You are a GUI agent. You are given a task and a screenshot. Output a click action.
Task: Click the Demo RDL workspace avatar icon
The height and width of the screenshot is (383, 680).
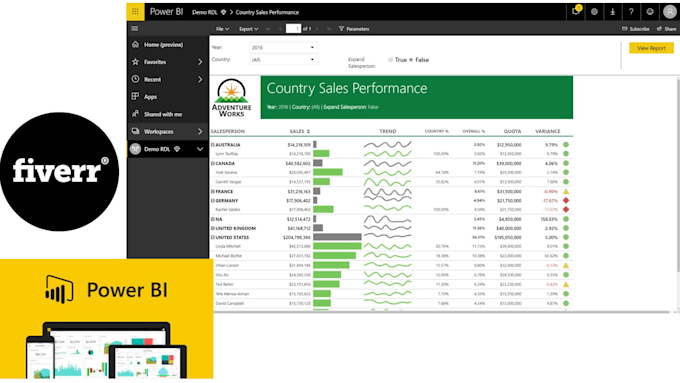pos(135,149)
